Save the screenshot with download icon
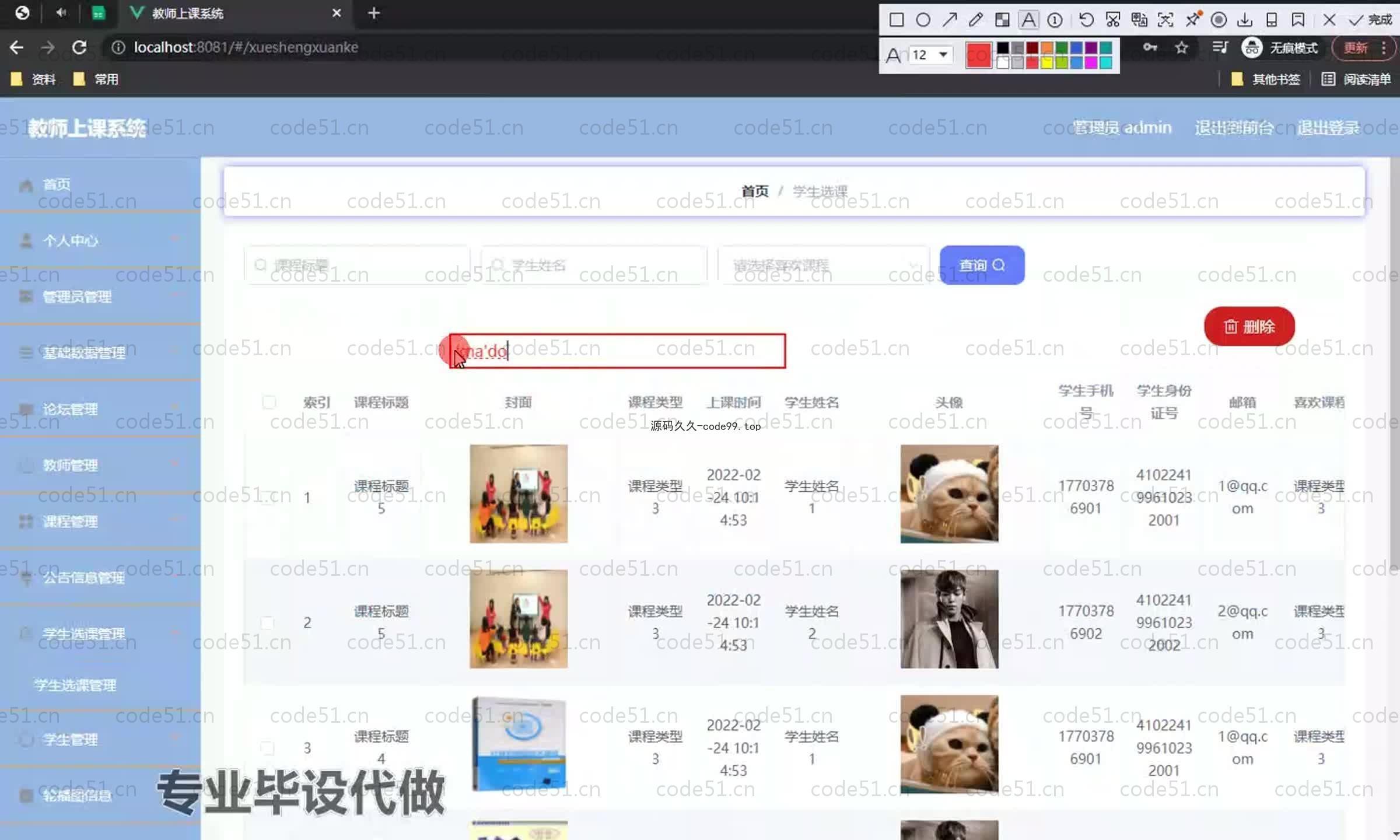This screenshot has width=1400, height=840. pos(1245,20)
